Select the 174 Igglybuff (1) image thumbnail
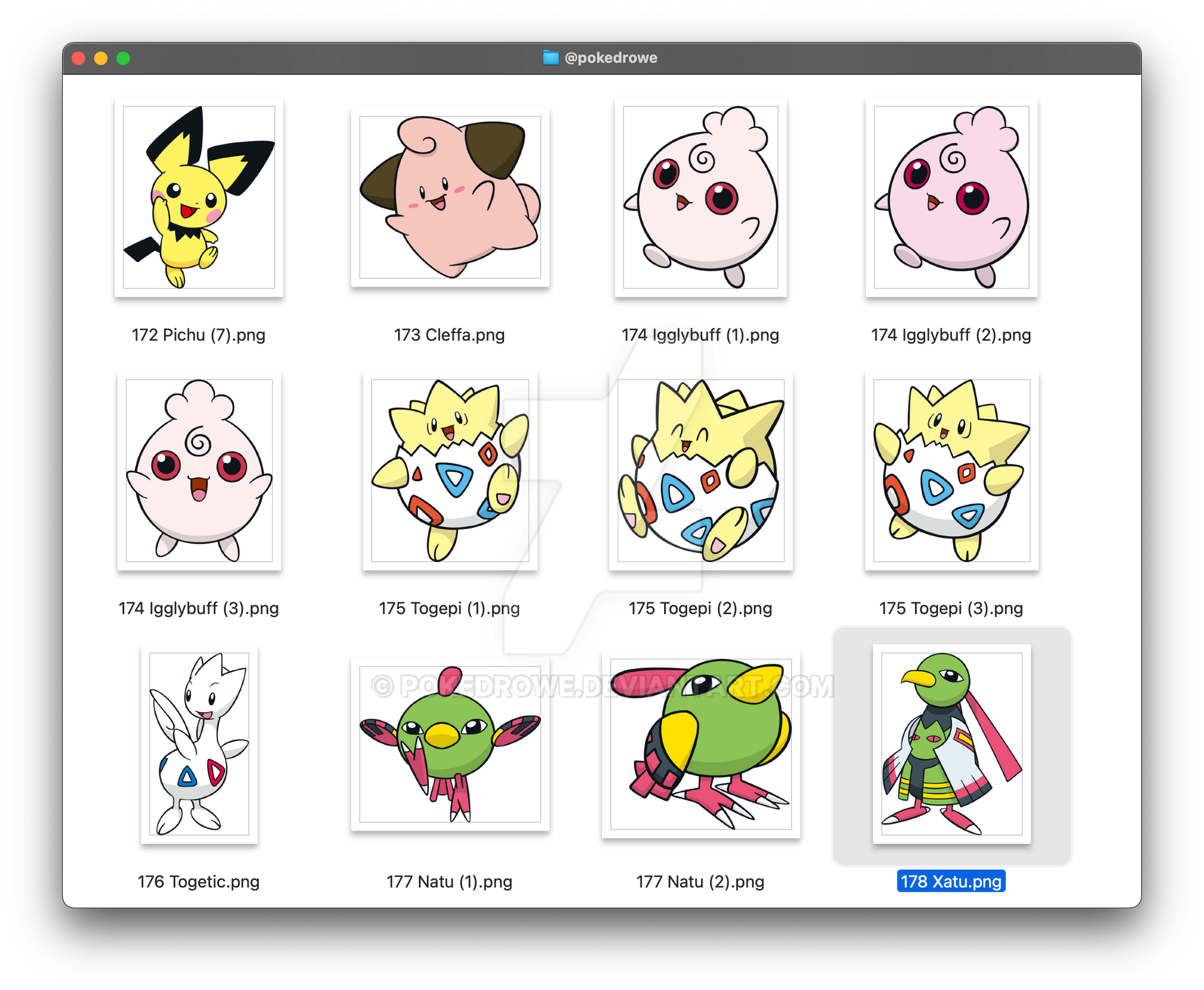This screenshot has width=1204, height=990. 700,197
